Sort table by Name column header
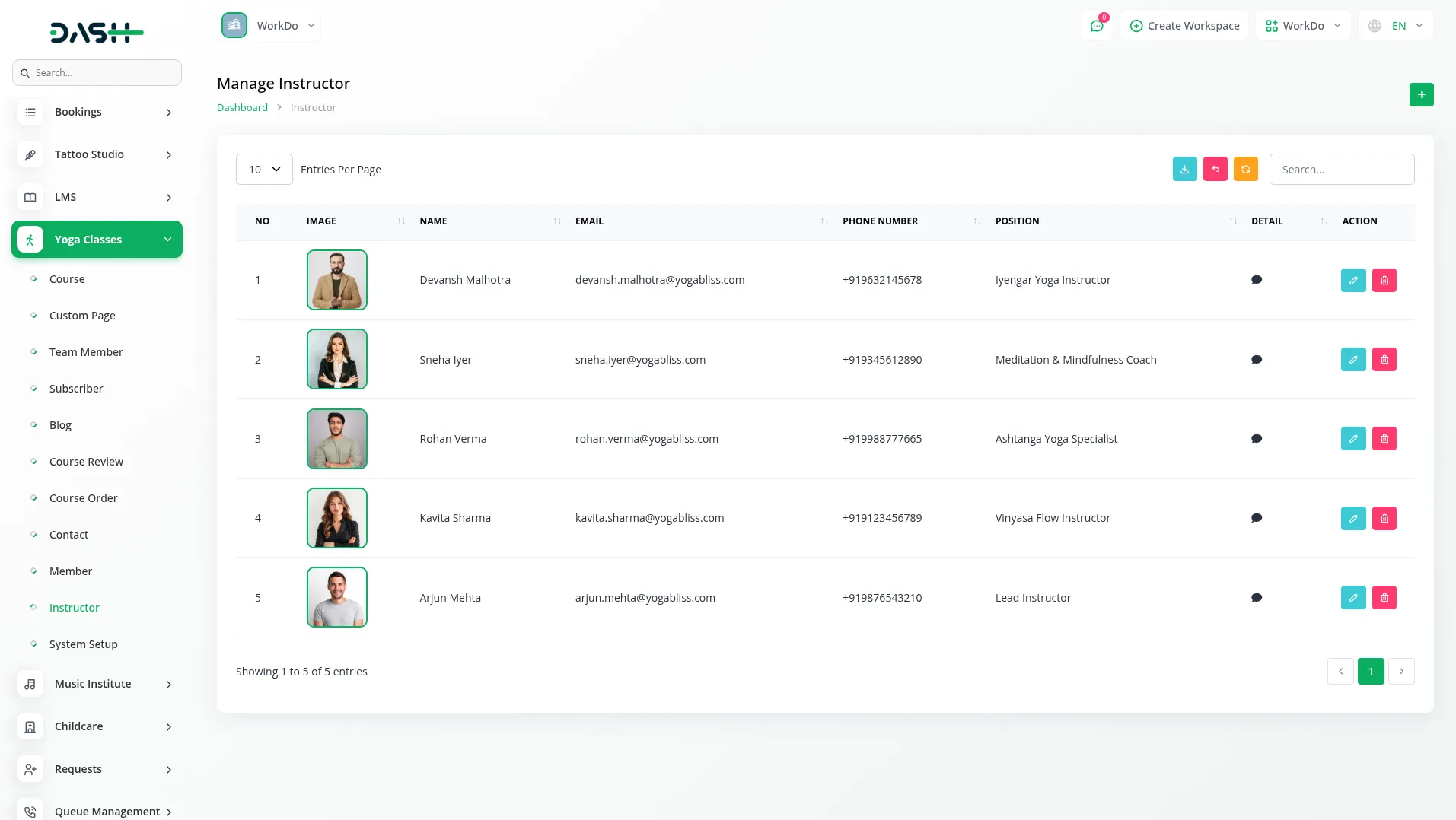 [433, 221]
